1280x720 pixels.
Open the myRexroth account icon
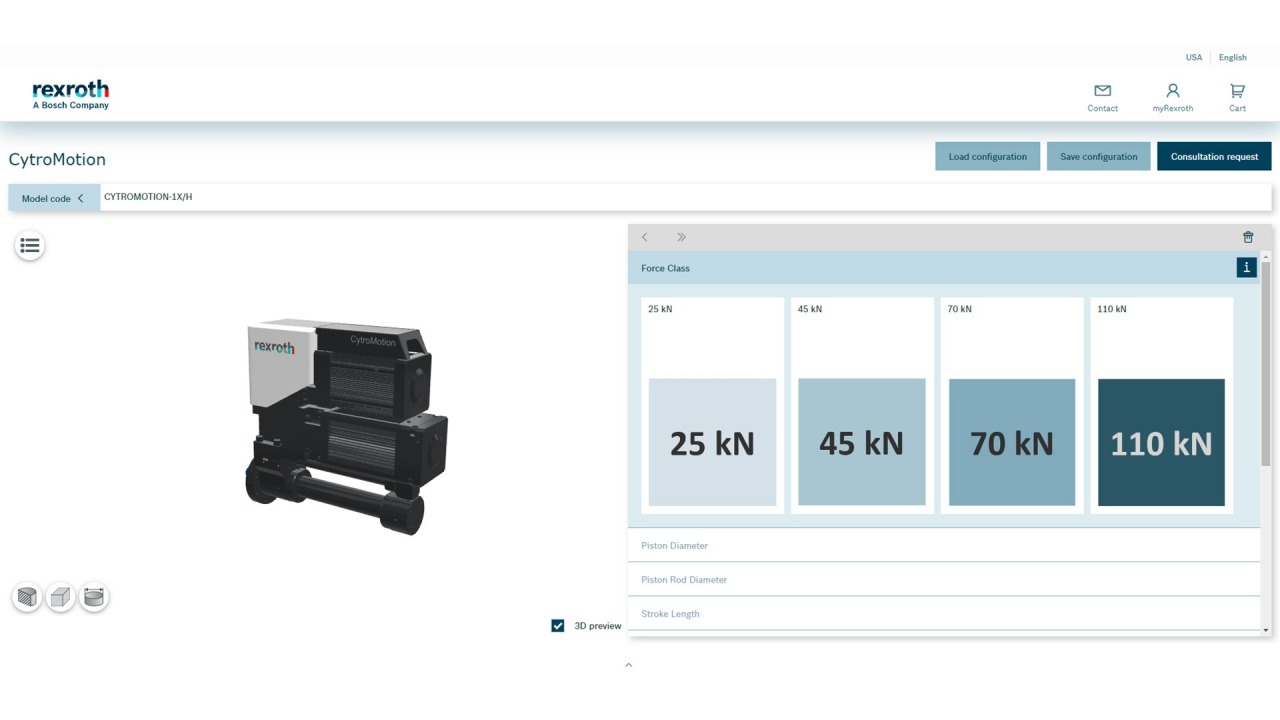click(x=1172, y=89)
